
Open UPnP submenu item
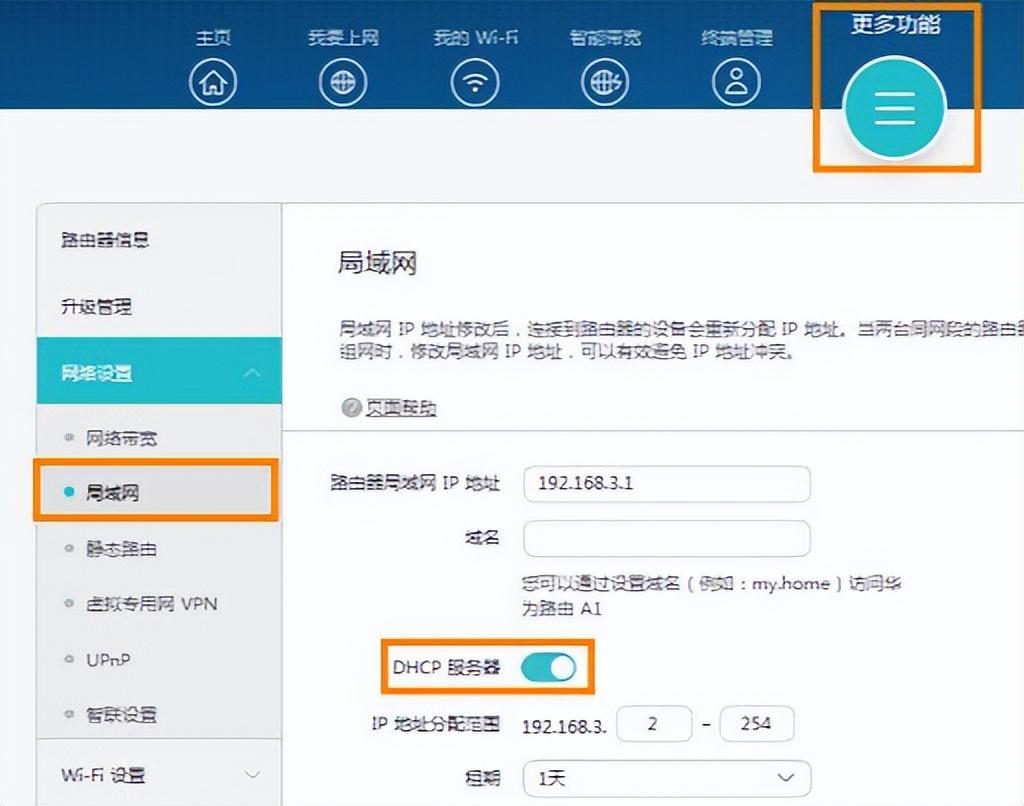coord(108,660)
